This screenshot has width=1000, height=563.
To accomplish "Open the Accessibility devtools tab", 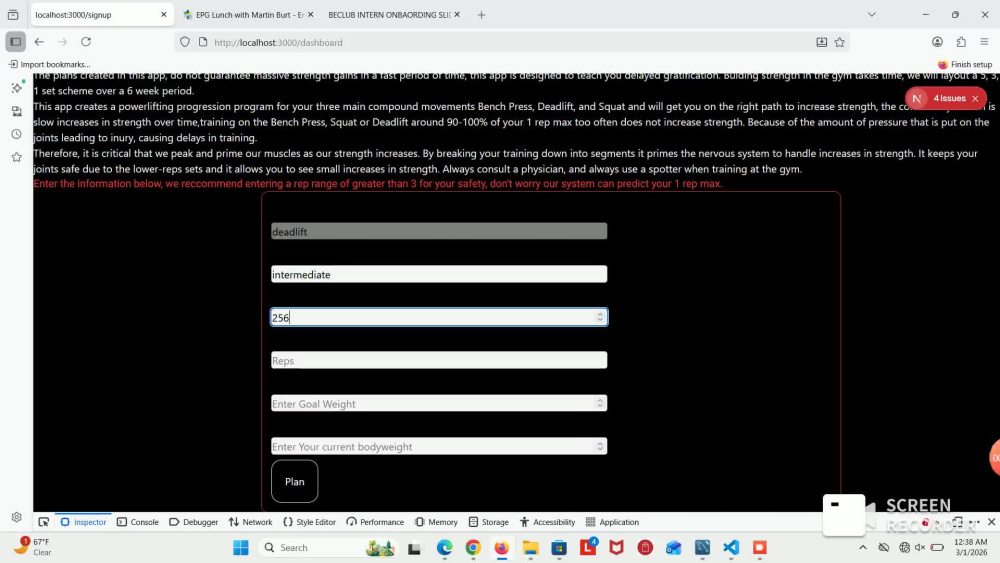I will tap(548, 522).
